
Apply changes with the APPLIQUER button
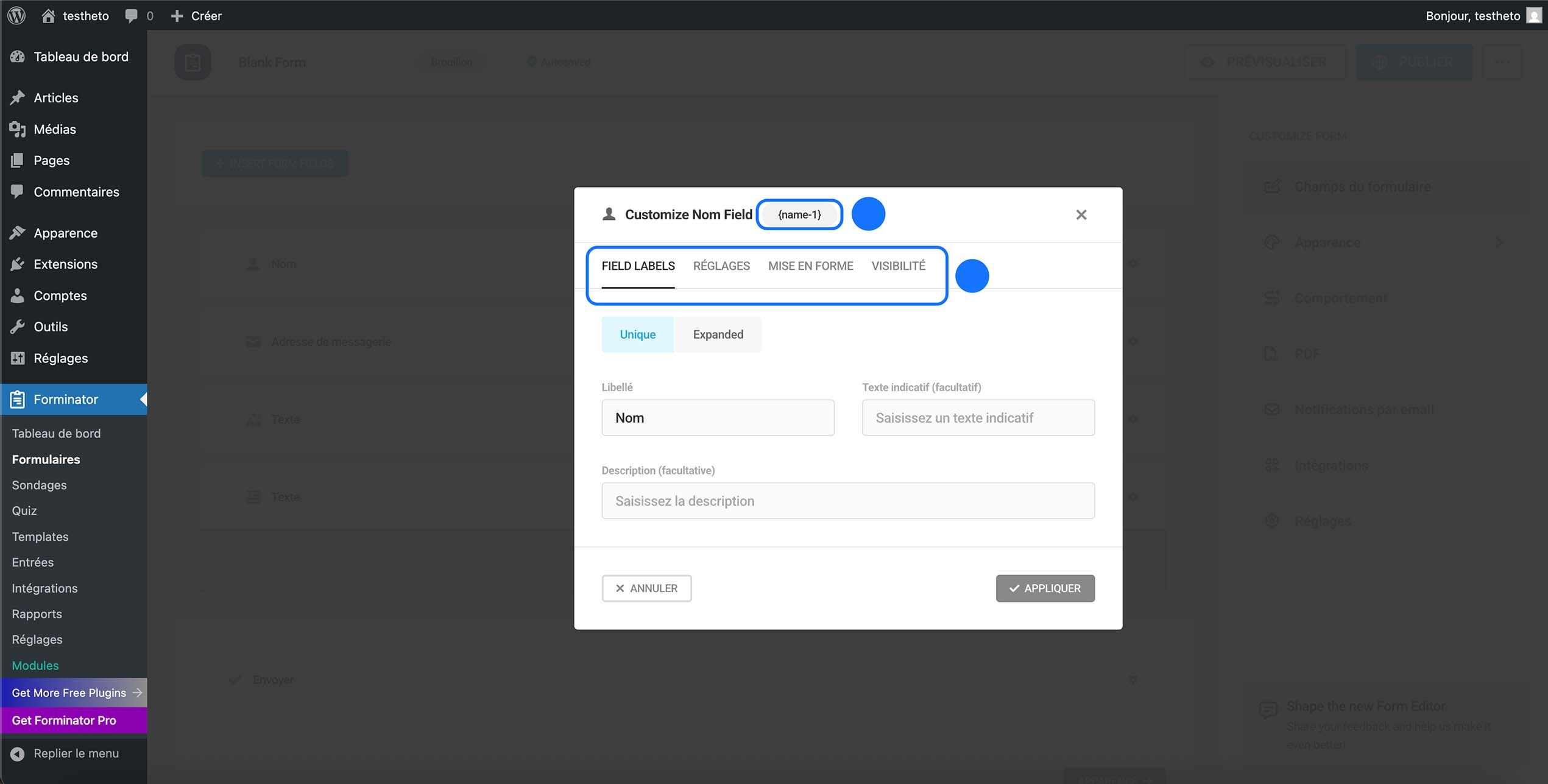pos(1045,588)
